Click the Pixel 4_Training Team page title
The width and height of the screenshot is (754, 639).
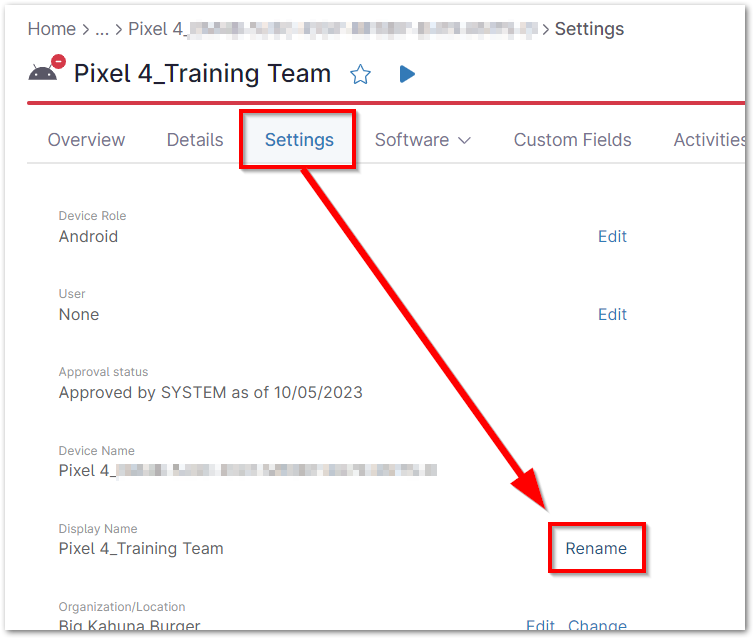(202, 74)
